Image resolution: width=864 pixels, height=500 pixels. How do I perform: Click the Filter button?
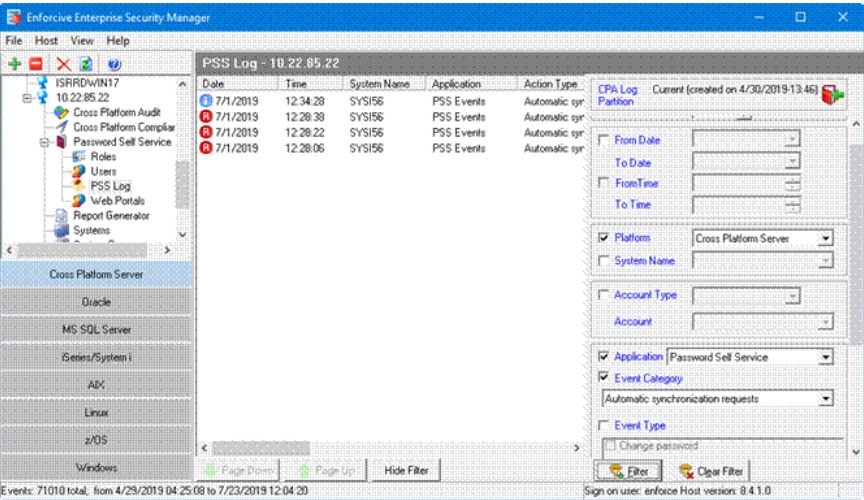(x=628, y=471)
